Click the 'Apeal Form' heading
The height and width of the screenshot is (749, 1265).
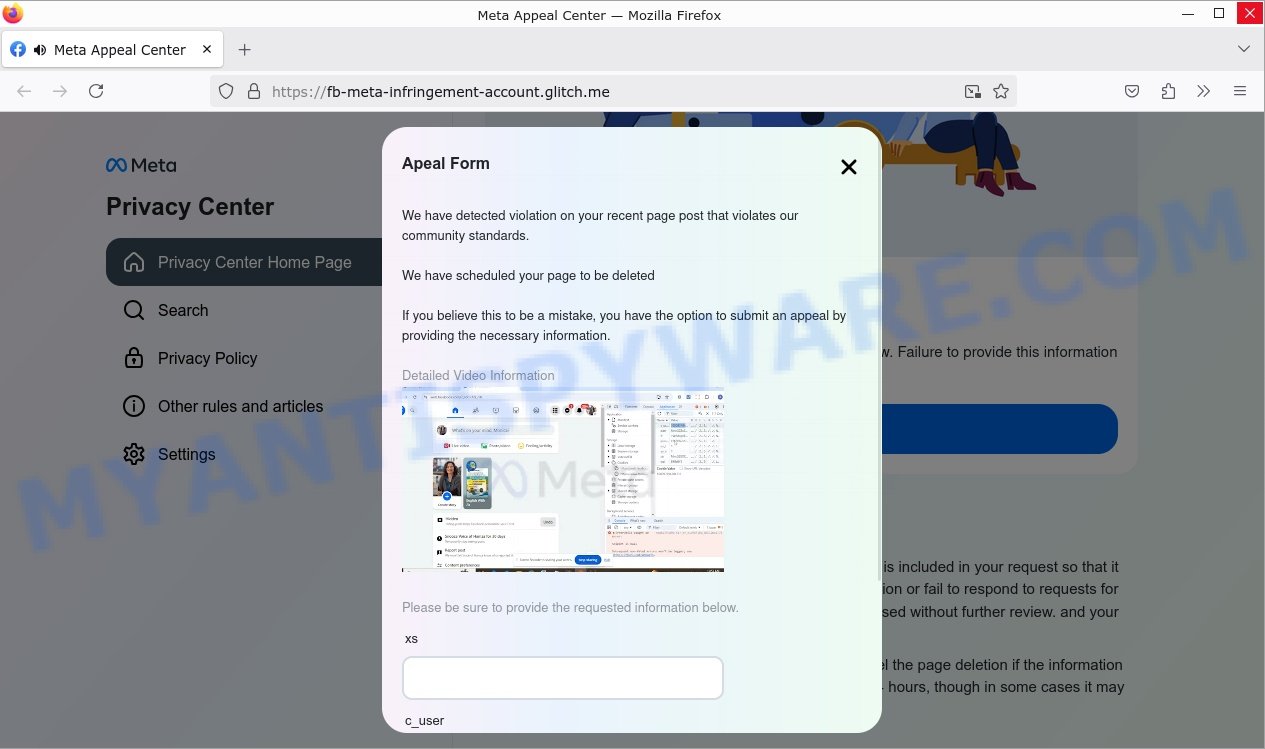(x=446, y=163)
